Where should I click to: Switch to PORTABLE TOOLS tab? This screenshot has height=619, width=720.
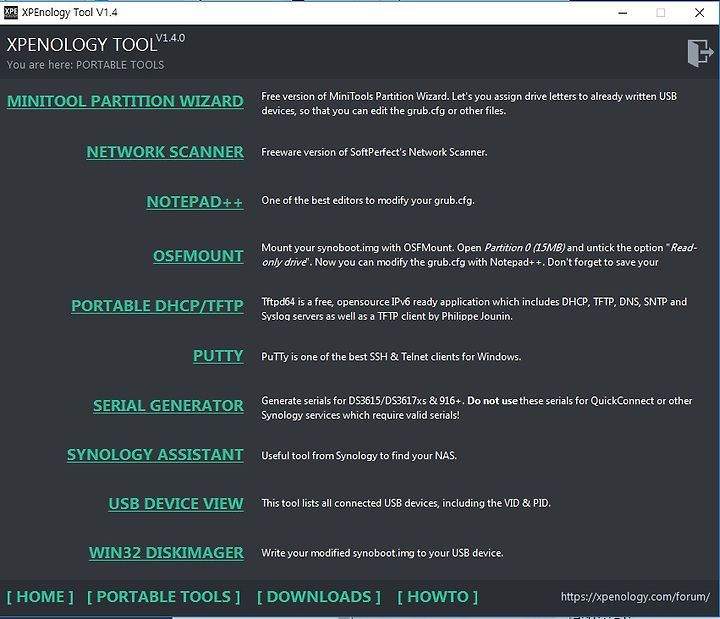point(163,596)
